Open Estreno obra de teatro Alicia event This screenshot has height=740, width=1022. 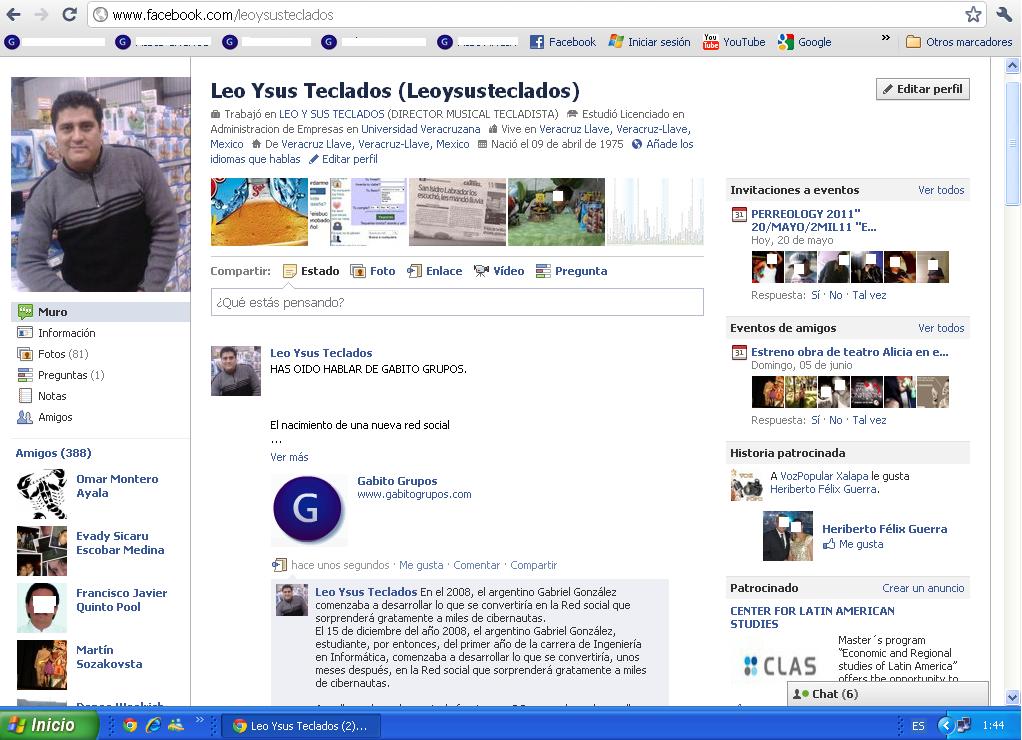(x=850, y=352)
